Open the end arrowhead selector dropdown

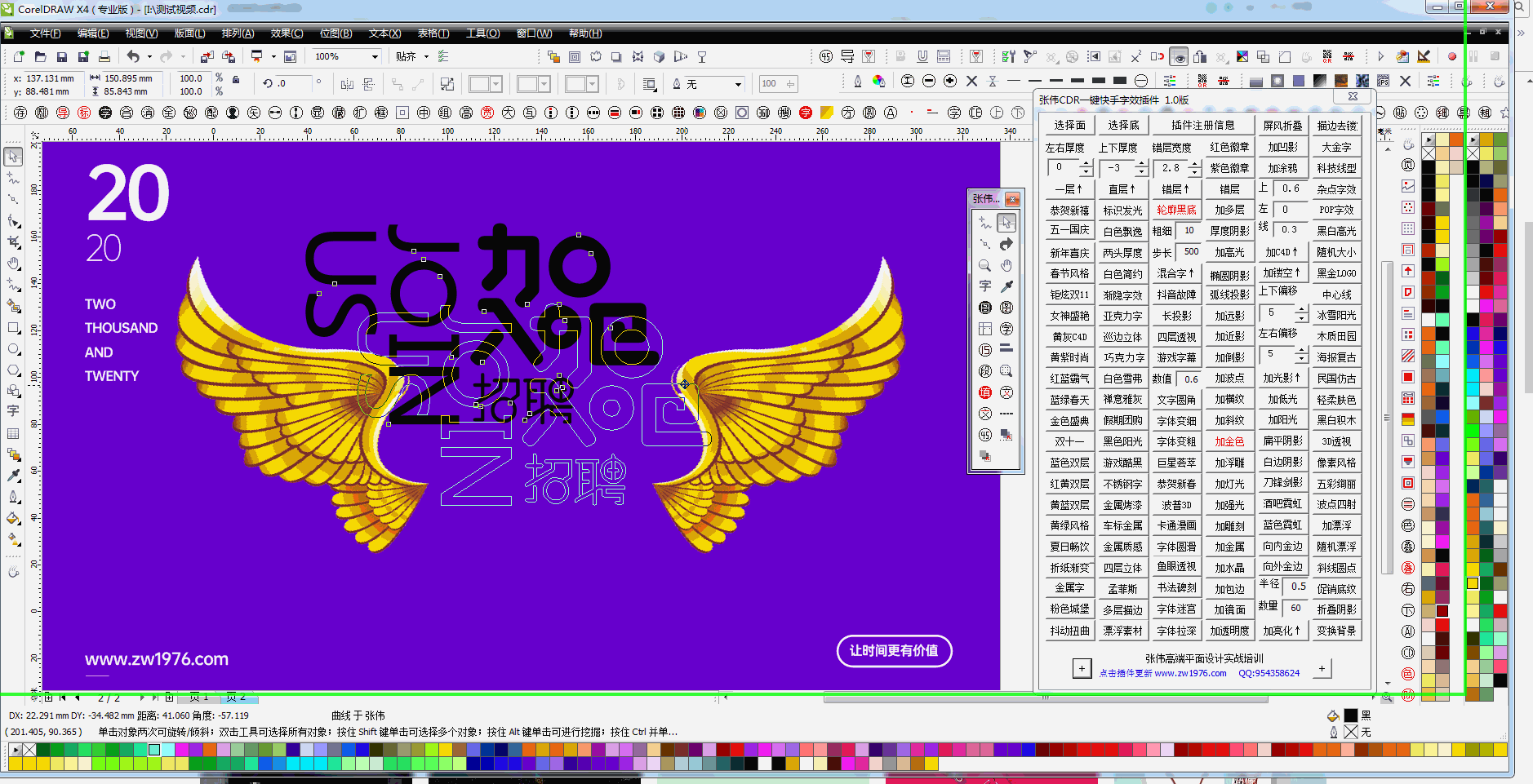coord(593,83)
